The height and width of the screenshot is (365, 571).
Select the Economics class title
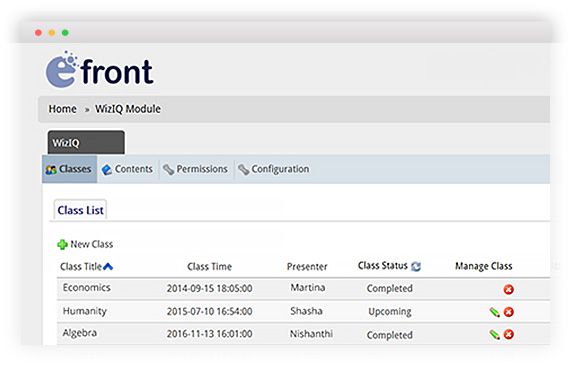point(87,287)
